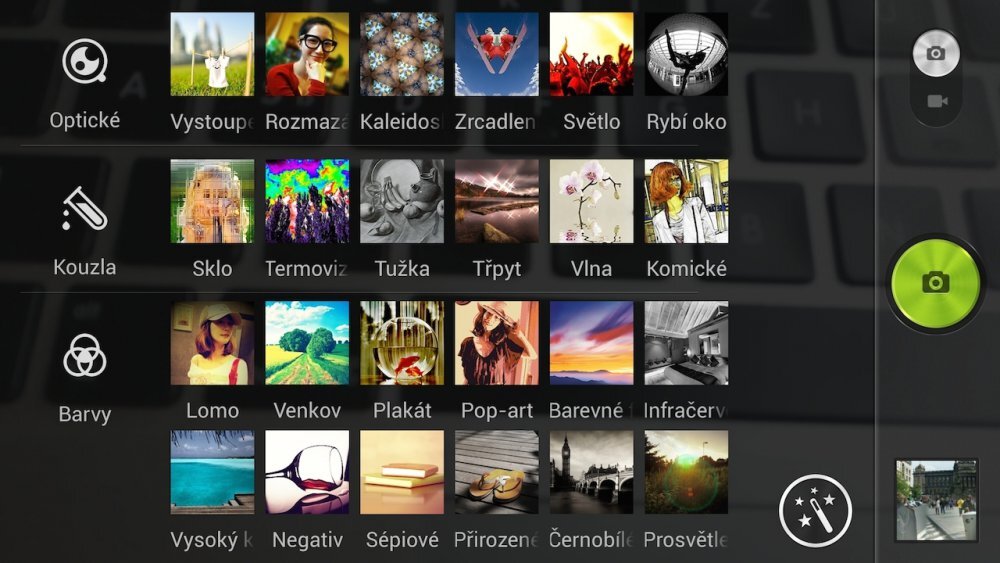Open the magic wand effects button

815,510
